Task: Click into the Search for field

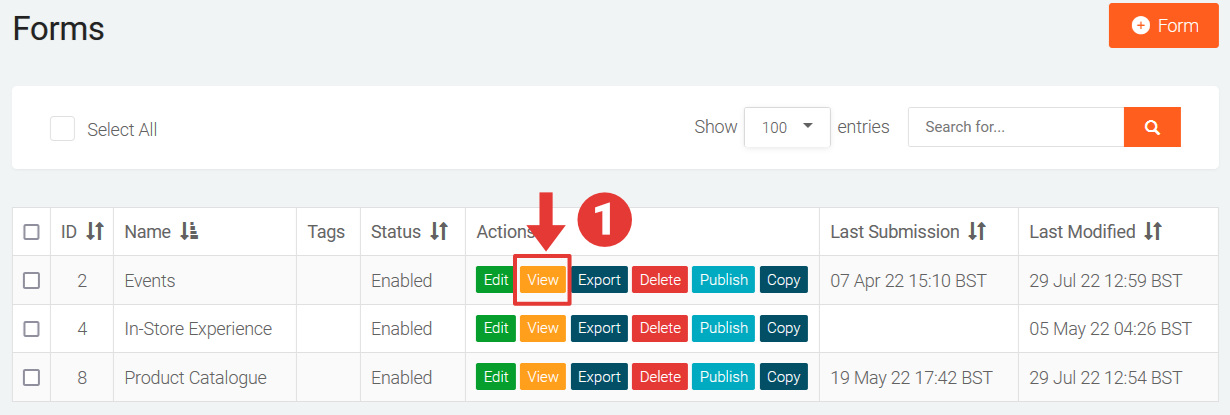Action: (x=1015, y=127)
